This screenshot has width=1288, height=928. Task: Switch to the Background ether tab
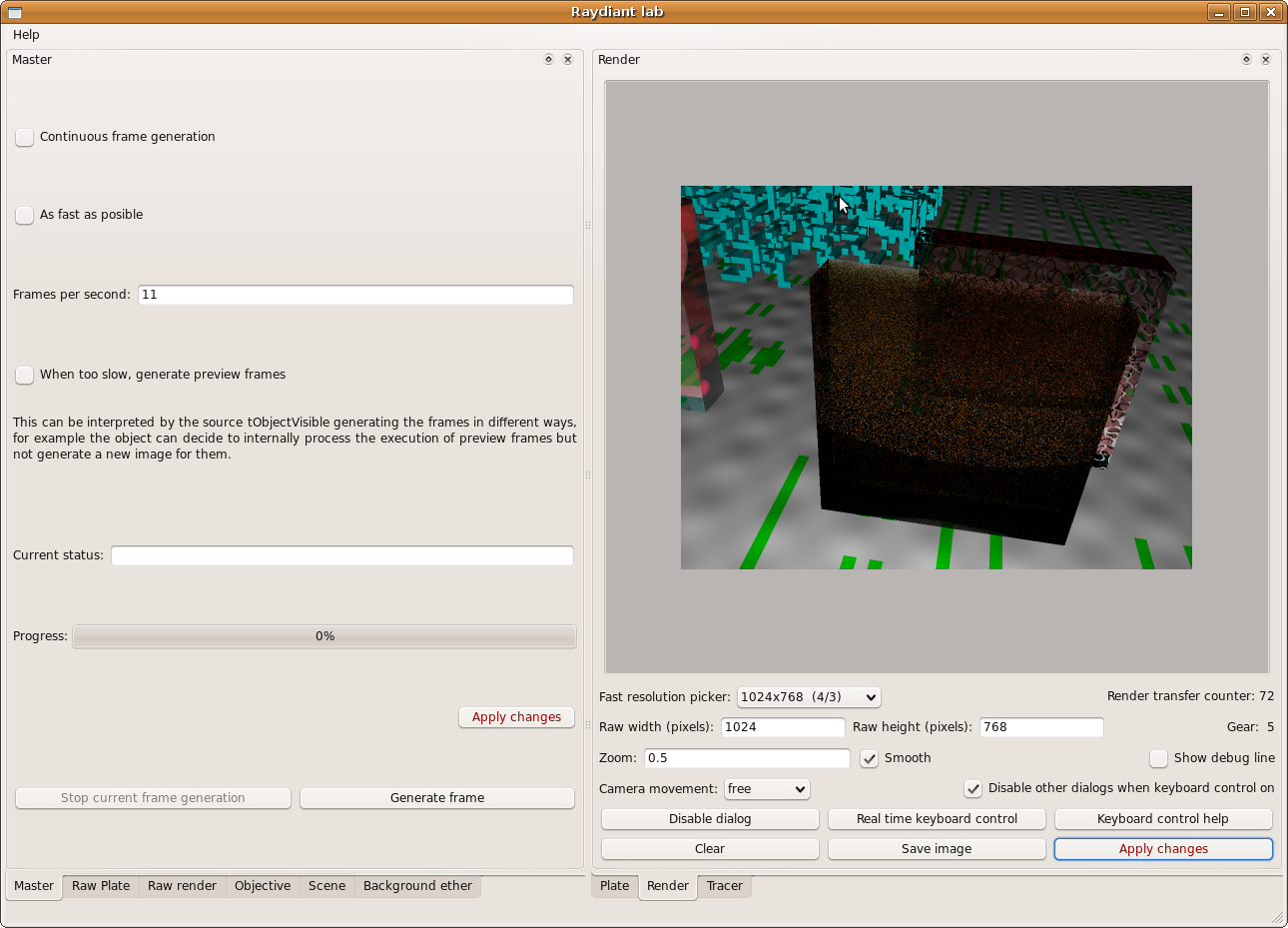417,886
